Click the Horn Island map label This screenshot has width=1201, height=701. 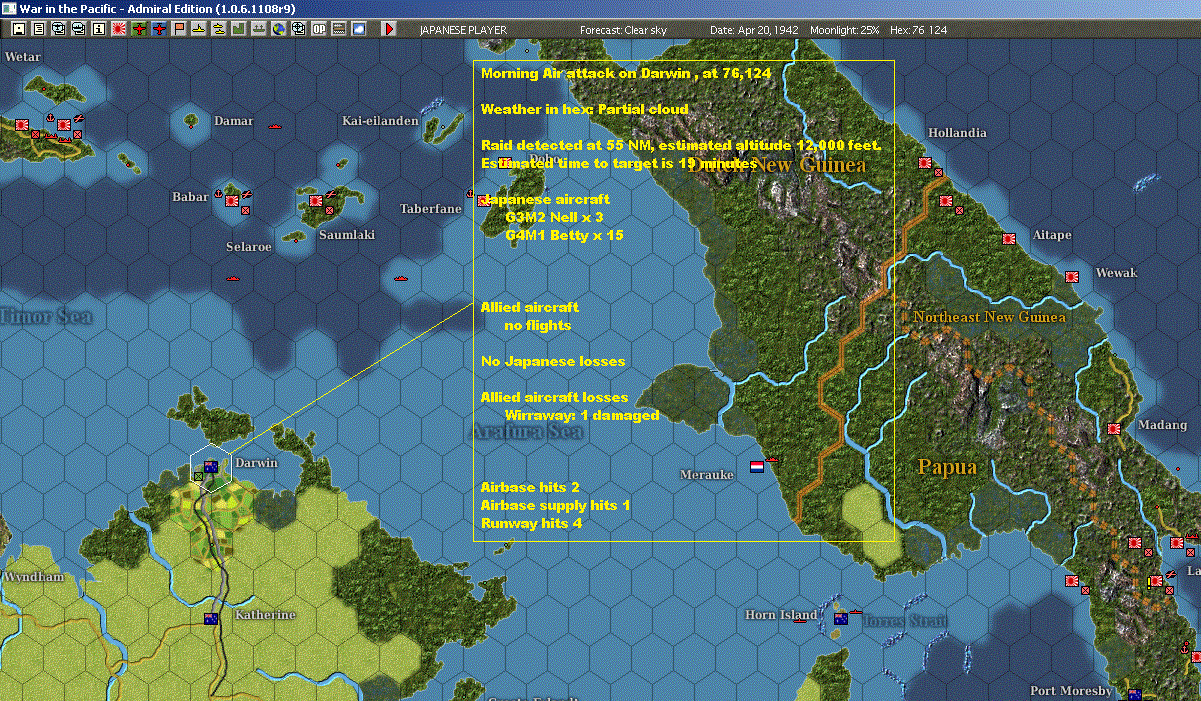tap(781, 615)
